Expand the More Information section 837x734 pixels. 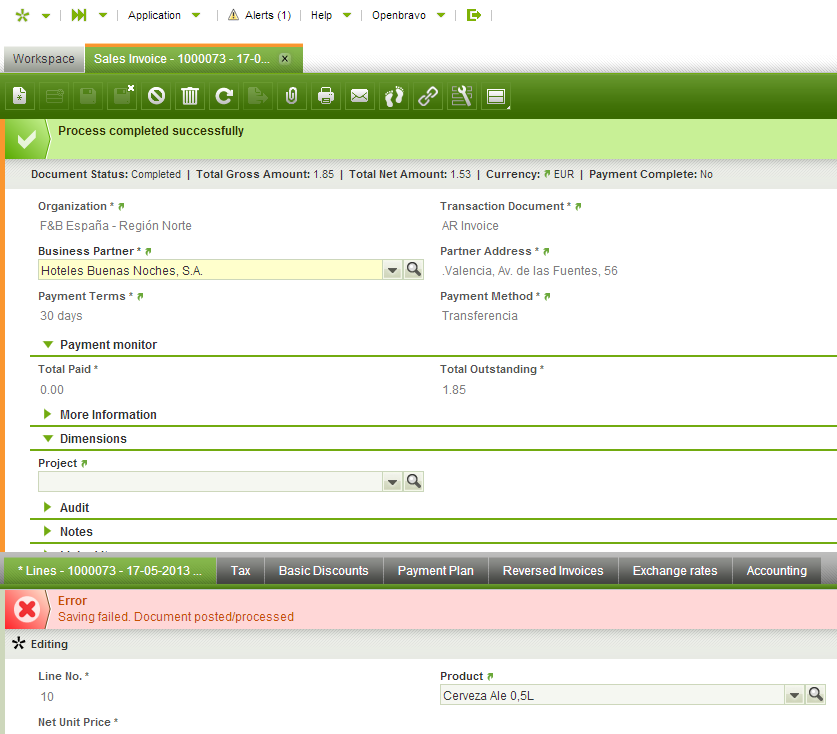click(48, 414)
